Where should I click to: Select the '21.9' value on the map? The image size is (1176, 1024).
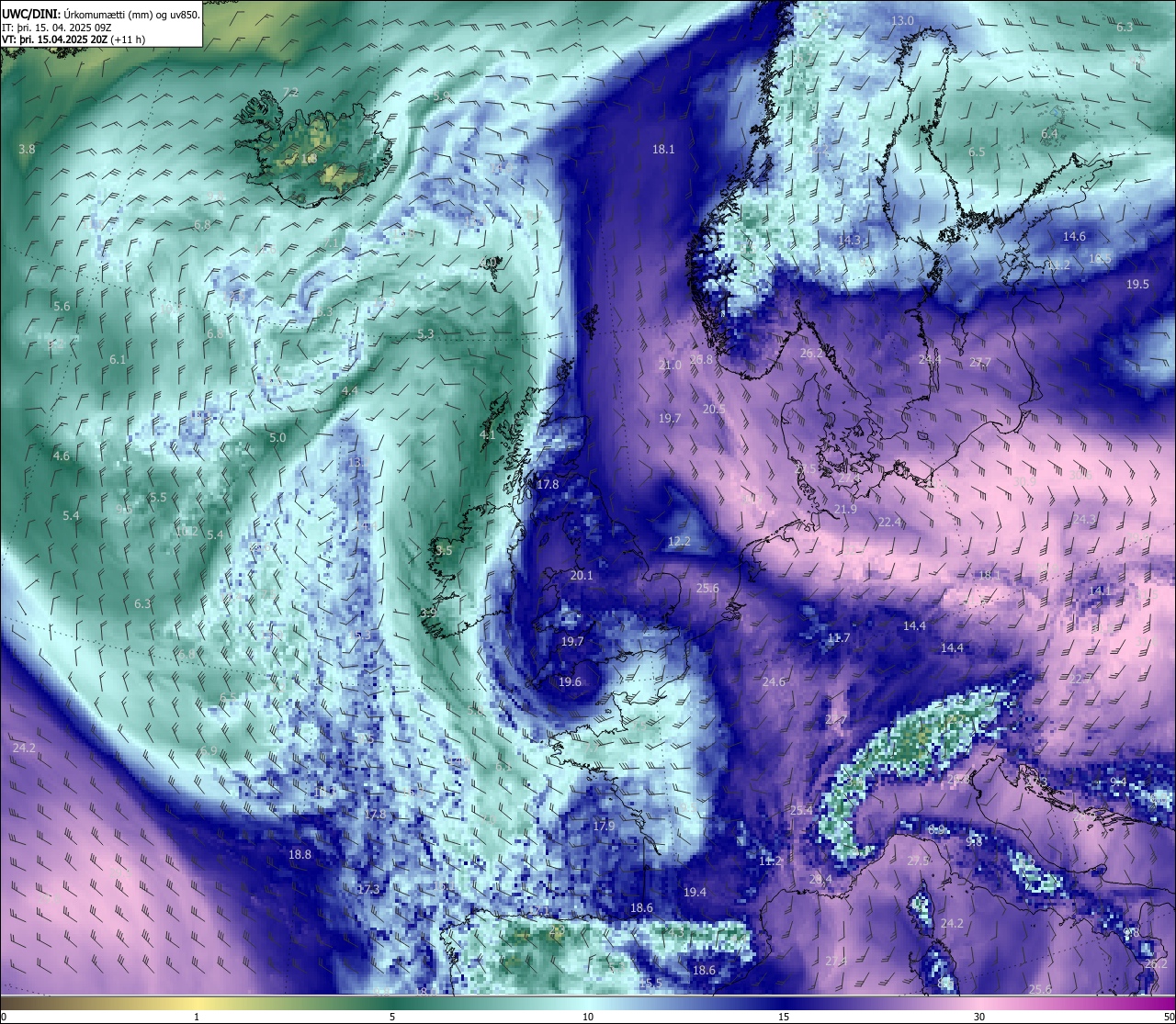[845, 510]
